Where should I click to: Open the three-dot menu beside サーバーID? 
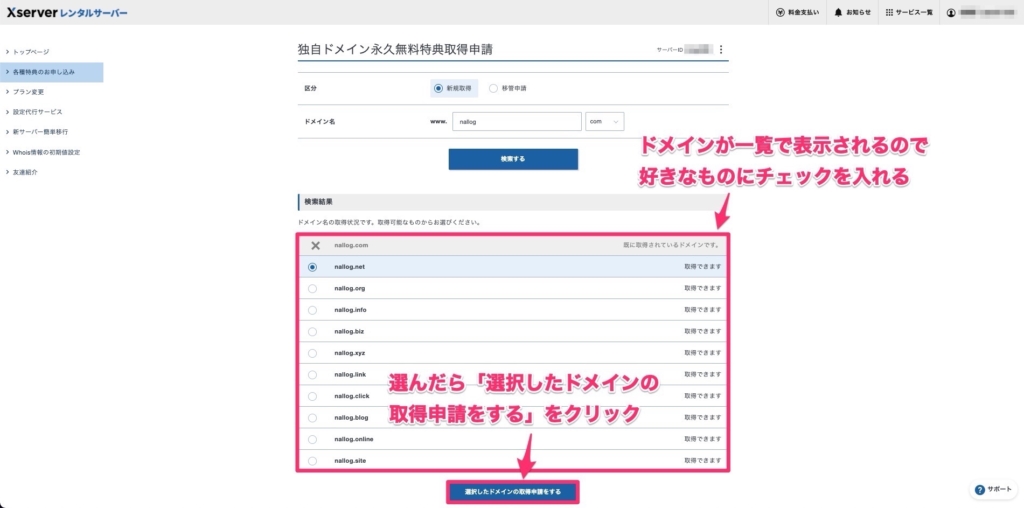721,49
